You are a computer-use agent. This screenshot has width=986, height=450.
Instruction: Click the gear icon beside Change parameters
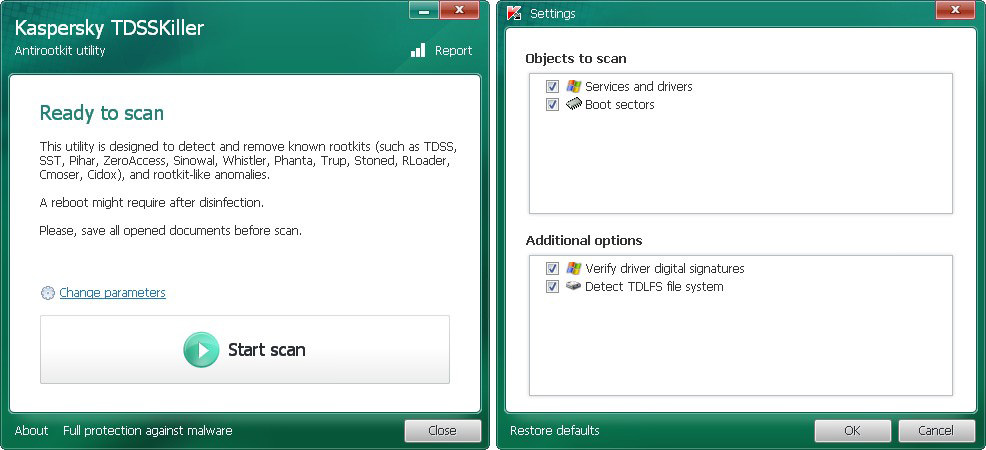pyautogui.click(x=48, y=293)
